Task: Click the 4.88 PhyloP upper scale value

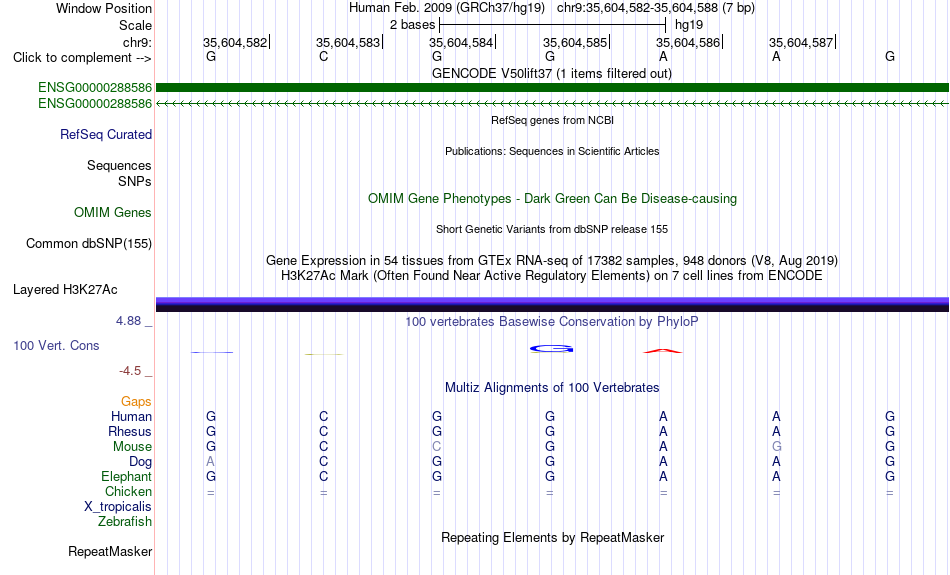Action: tap(128, 321)
